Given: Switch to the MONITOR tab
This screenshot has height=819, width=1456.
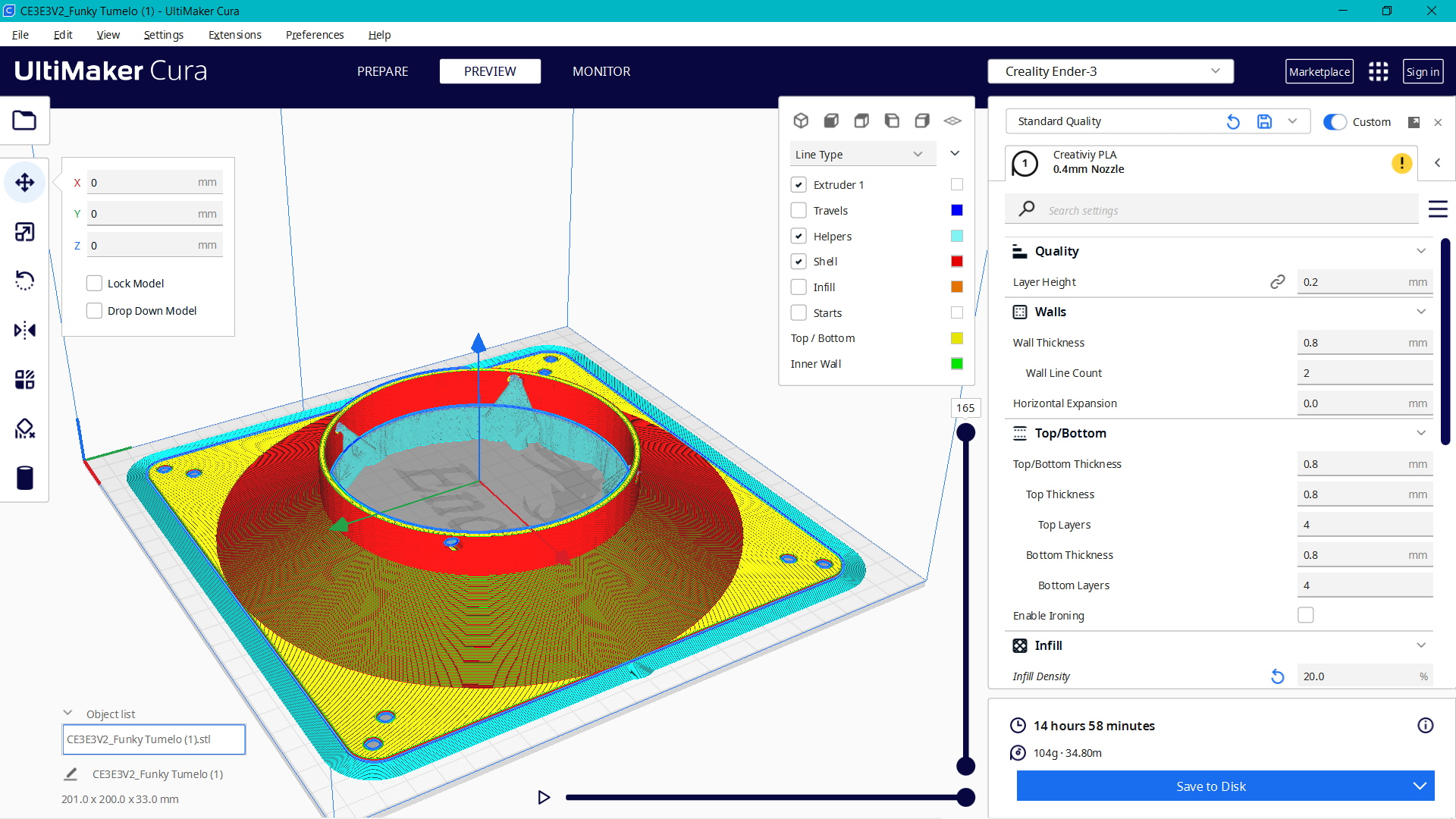Looking at the screenshot, I should 601,71.
